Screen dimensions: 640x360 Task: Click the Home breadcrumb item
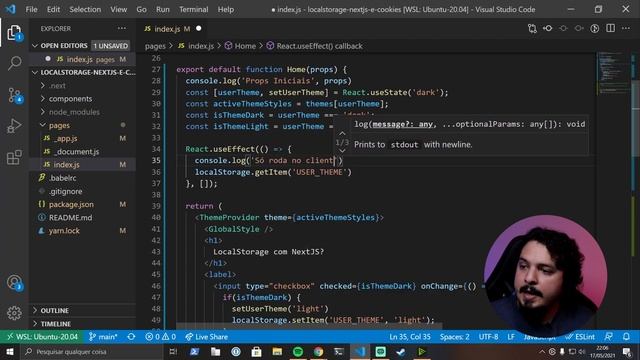[x=245, y=46]
